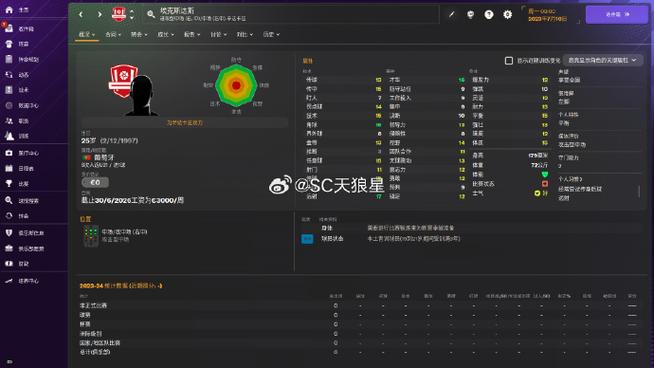Click the date and time display in the top bar
Image resolution: width=654 pixels, height=368 pixels.
tap(548, 15)
